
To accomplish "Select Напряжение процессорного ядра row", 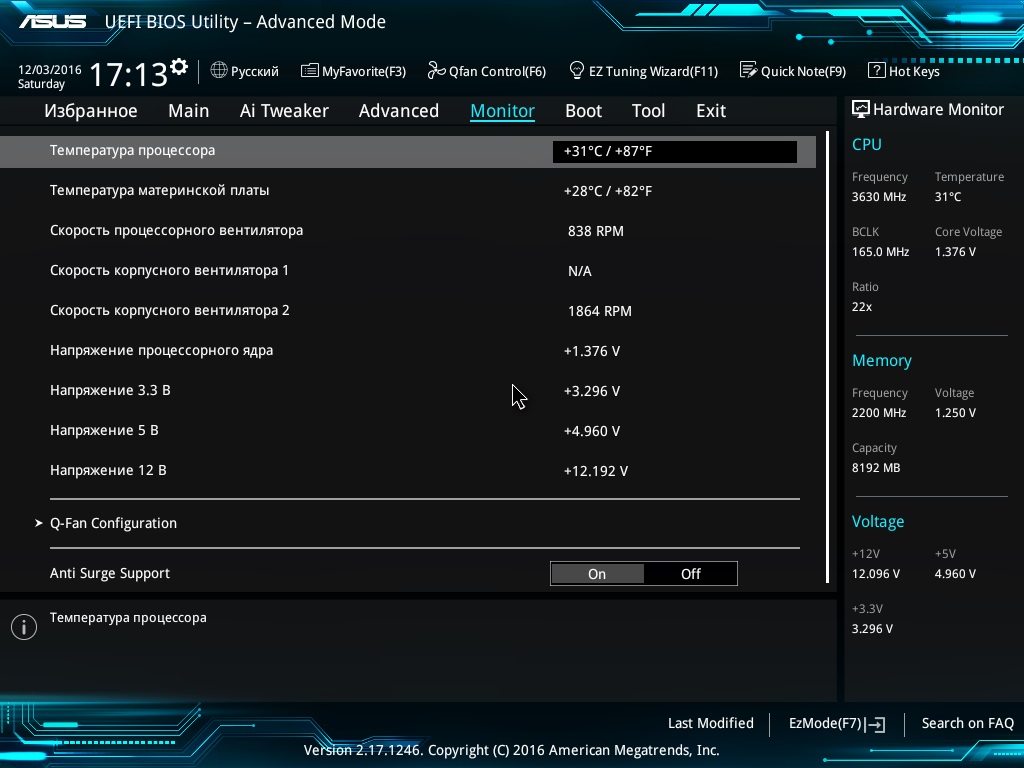I will point(408,351).
